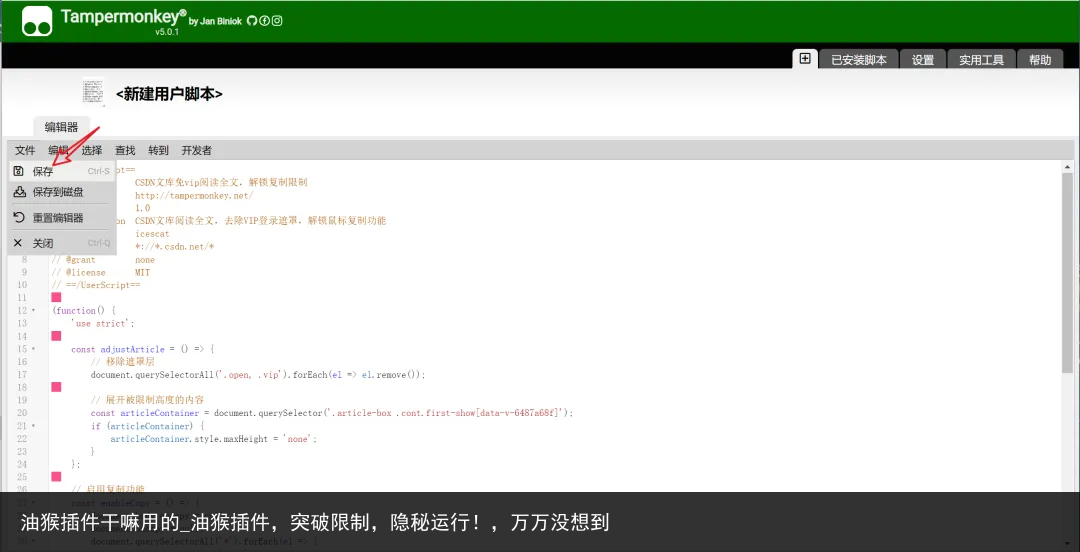1080x552 pixels.
Task: Choose 保存 in the file menu
Action: point(61,172)
